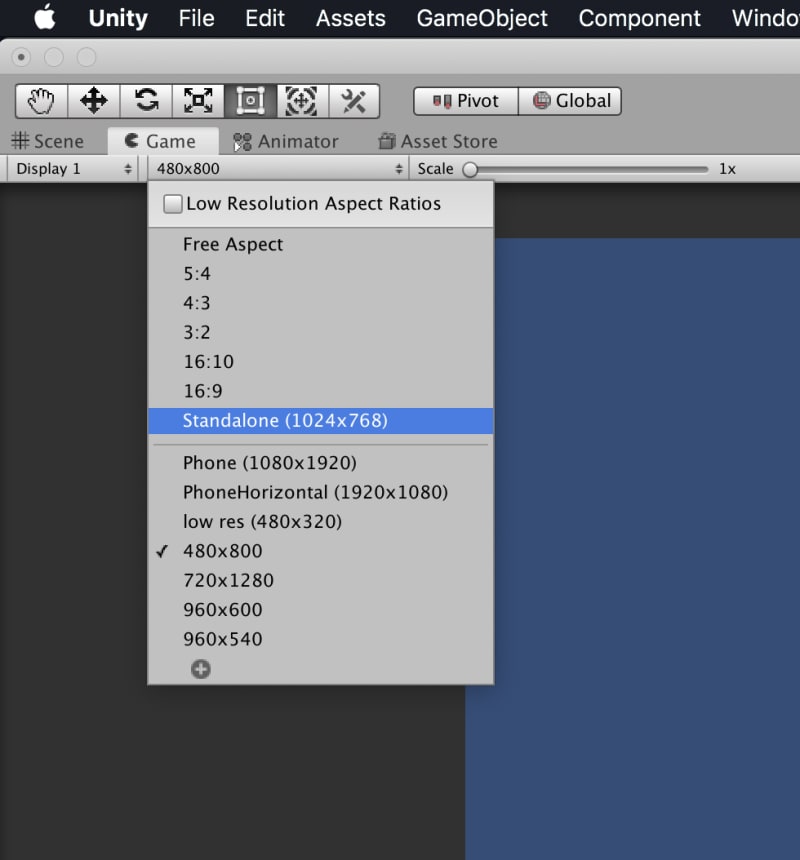
Task: Select the Move tool
Action: [93, 101]
